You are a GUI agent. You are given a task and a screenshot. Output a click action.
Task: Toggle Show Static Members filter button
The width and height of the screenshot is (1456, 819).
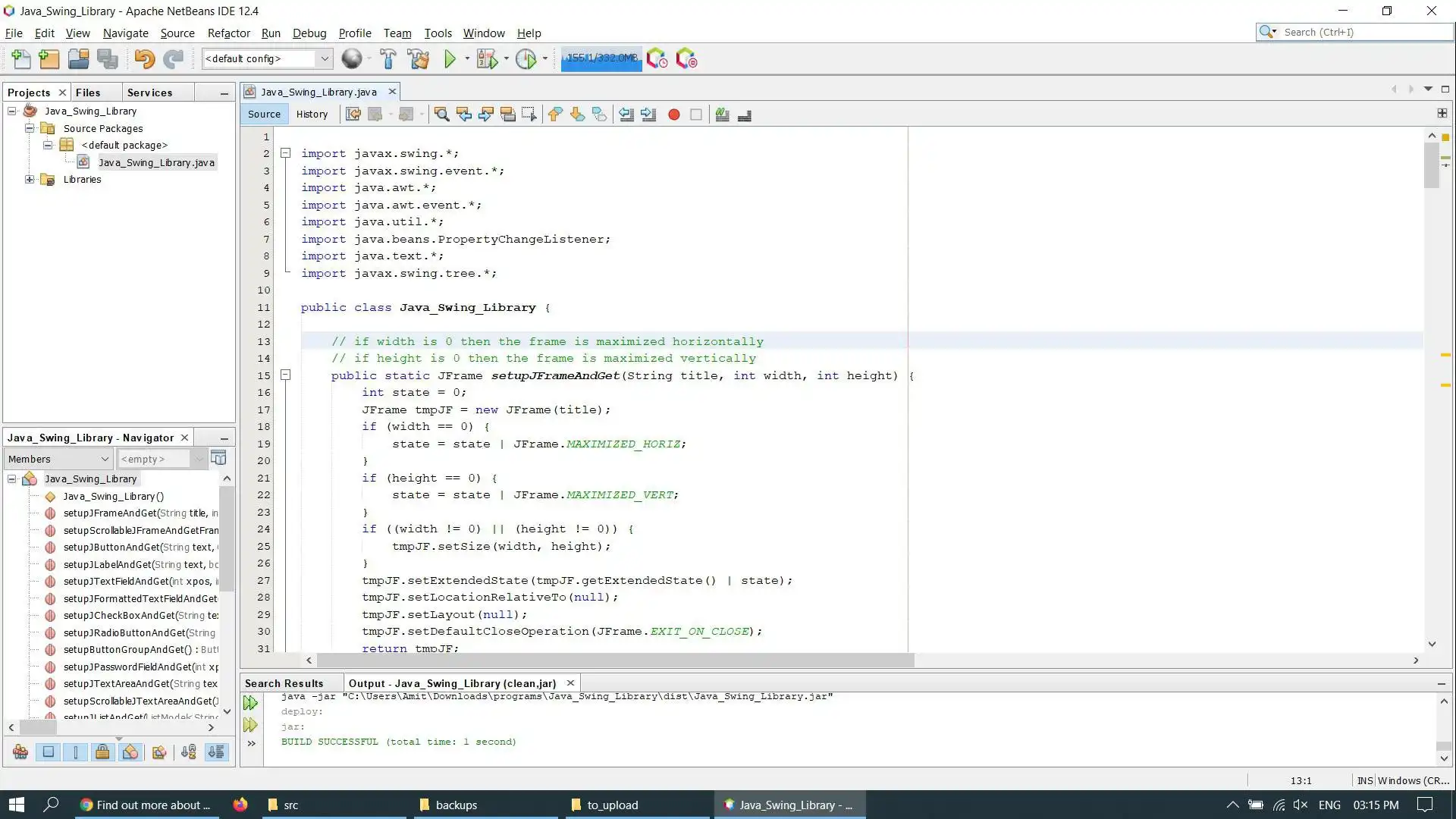click(x=75, y=752)
